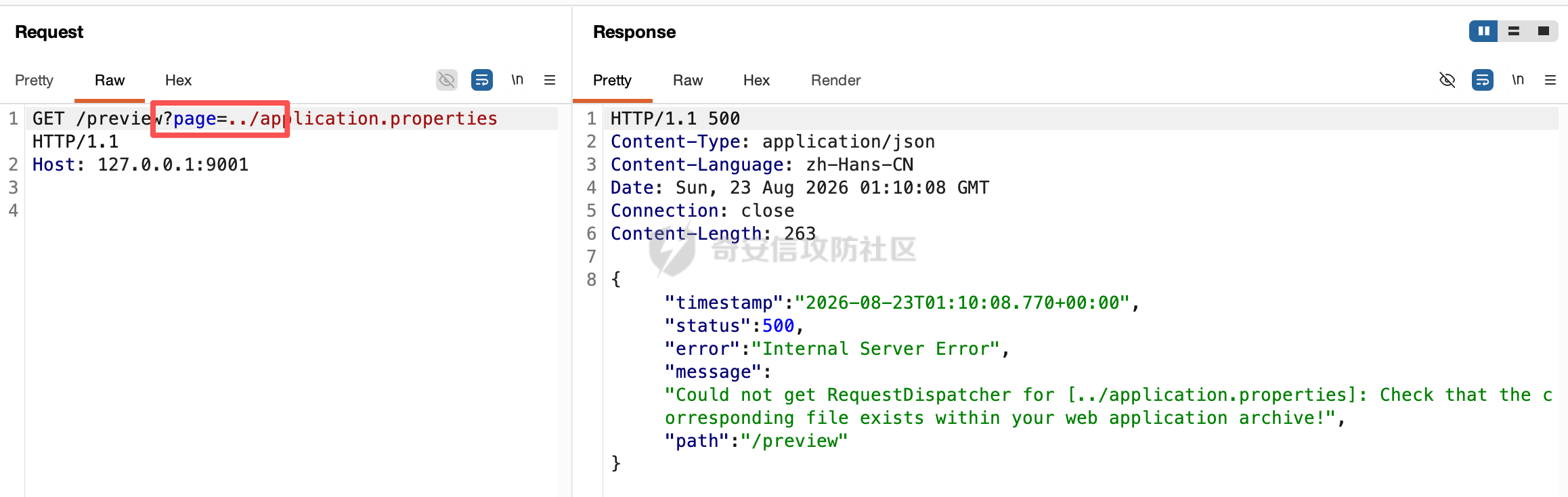Click the "status":500 JSON line
The width and height of the screenshot is (1568, 497).
click(x=735, y=326)
